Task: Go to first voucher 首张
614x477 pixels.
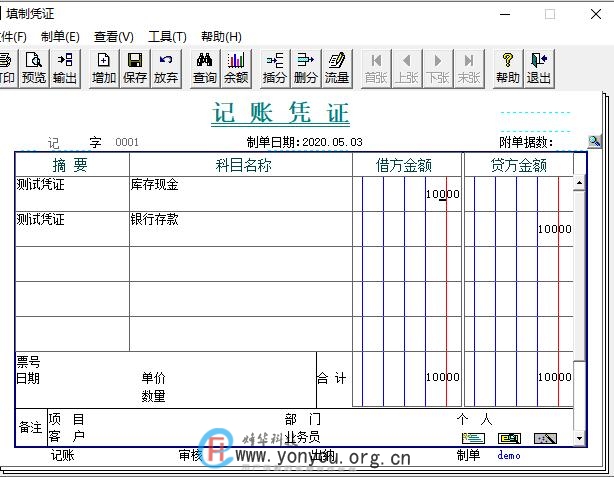Action: pos(376,68)
